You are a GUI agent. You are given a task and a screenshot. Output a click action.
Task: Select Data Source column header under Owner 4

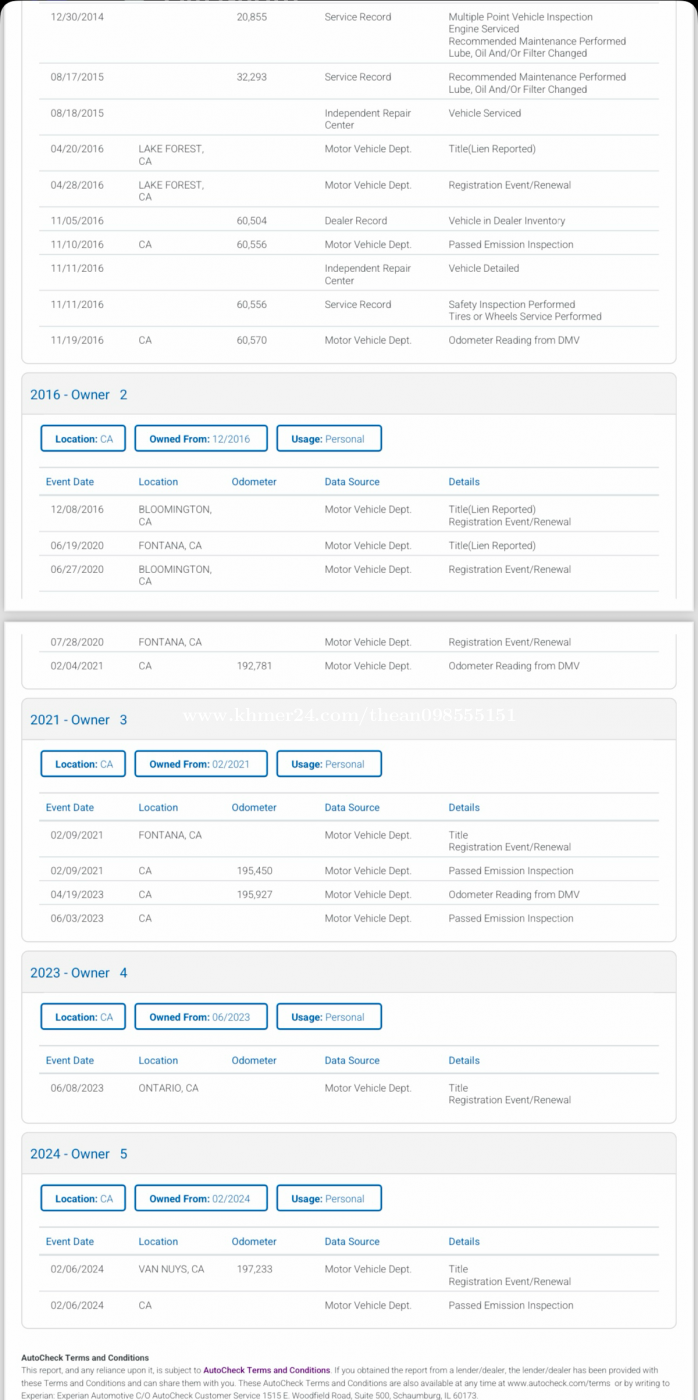pos(352,1060)
